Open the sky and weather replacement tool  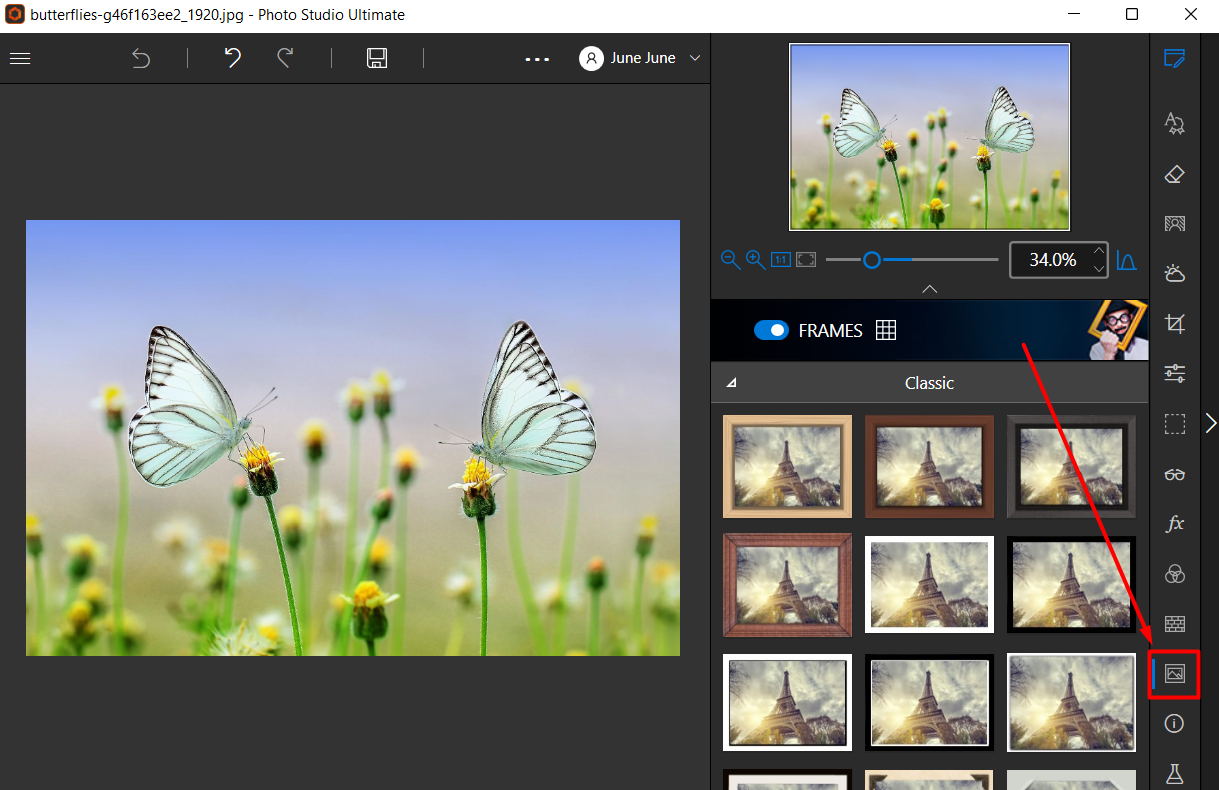pos(1175,273)
